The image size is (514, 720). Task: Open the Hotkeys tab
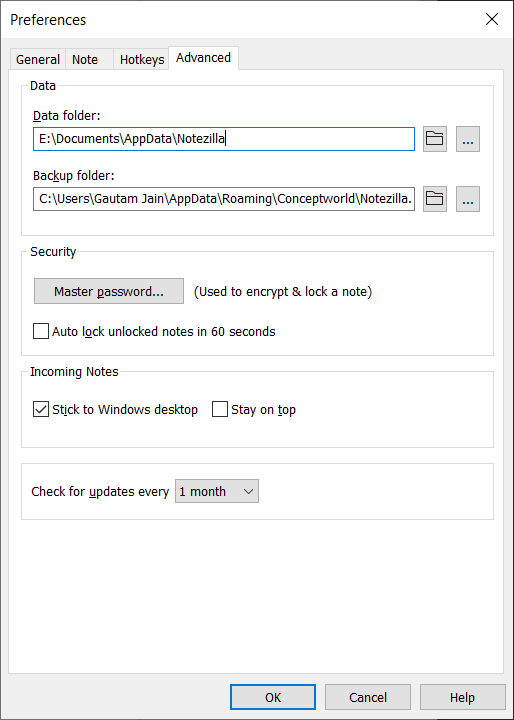pyautogui.click(x=141, y=59)
